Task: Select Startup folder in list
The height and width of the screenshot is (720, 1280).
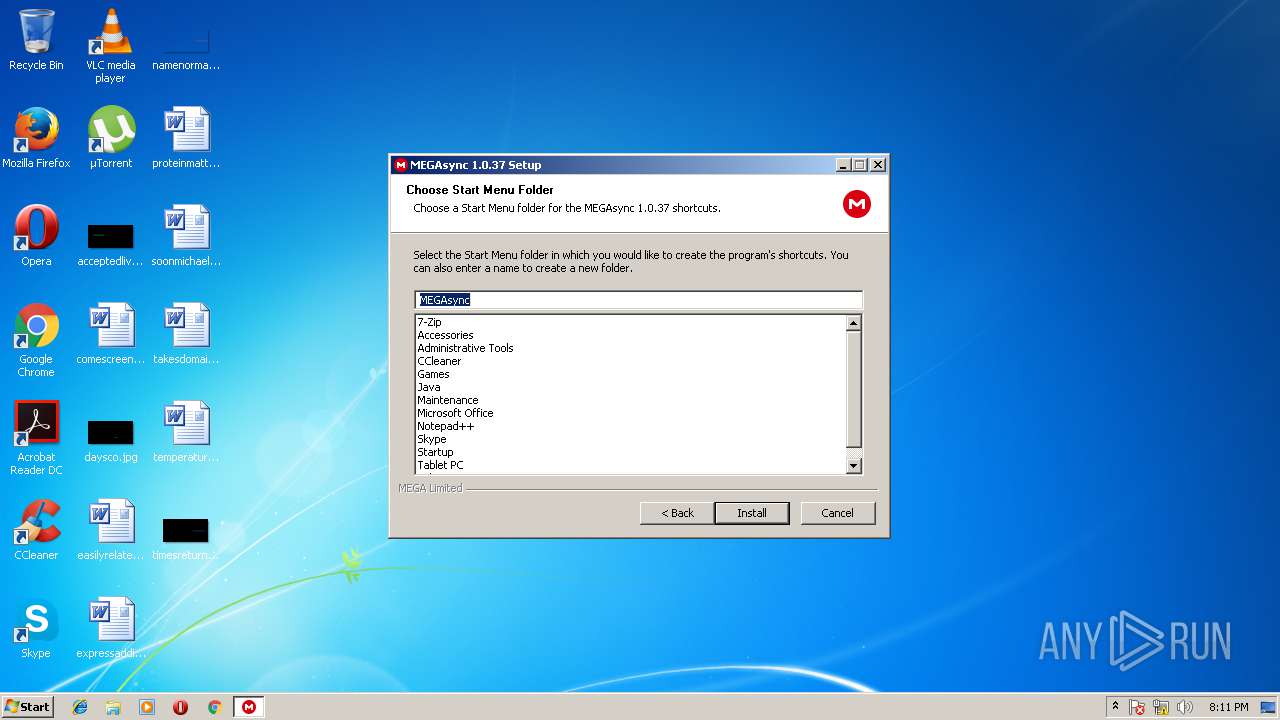Action: [x=631, y=452]
